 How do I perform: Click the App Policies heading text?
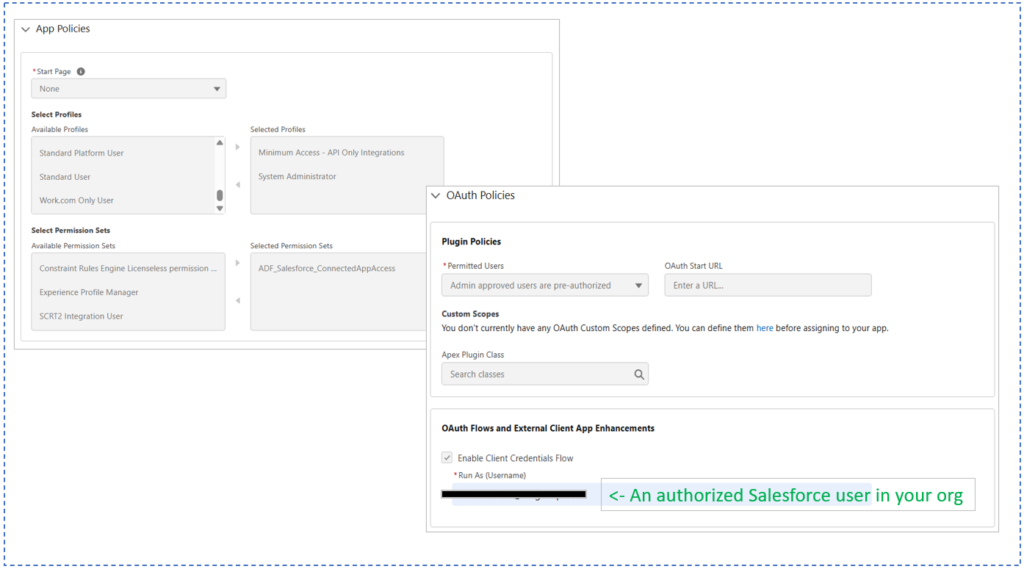63,29
